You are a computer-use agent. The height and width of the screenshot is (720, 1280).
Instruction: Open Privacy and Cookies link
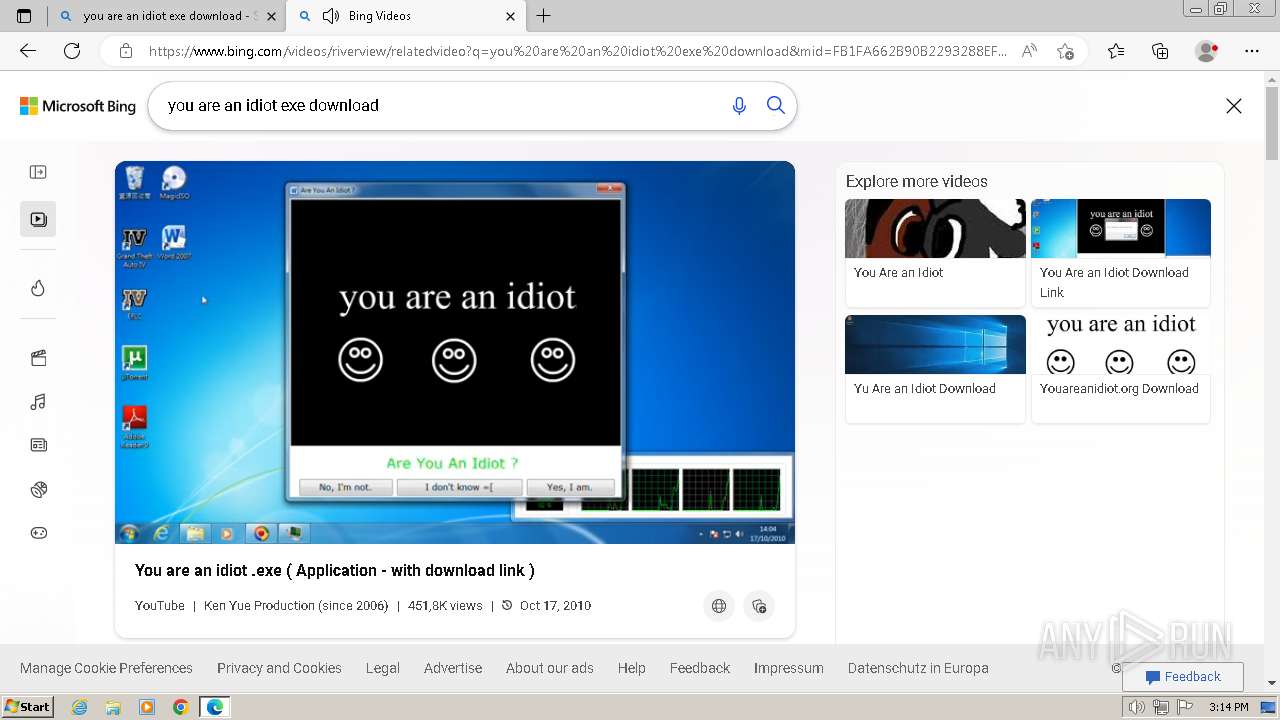279,668
